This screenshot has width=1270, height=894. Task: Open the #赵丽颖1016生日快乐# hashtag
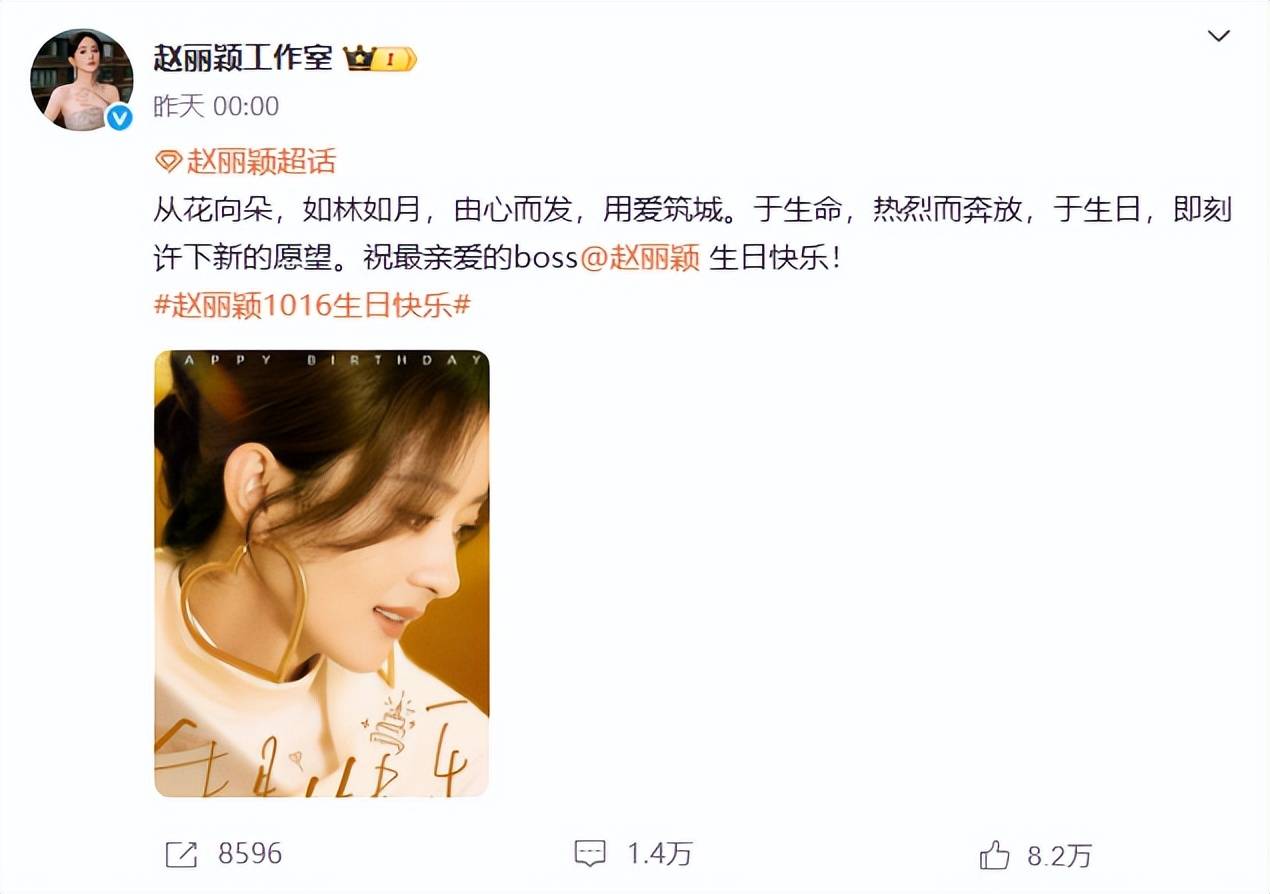tap(312, 305)
